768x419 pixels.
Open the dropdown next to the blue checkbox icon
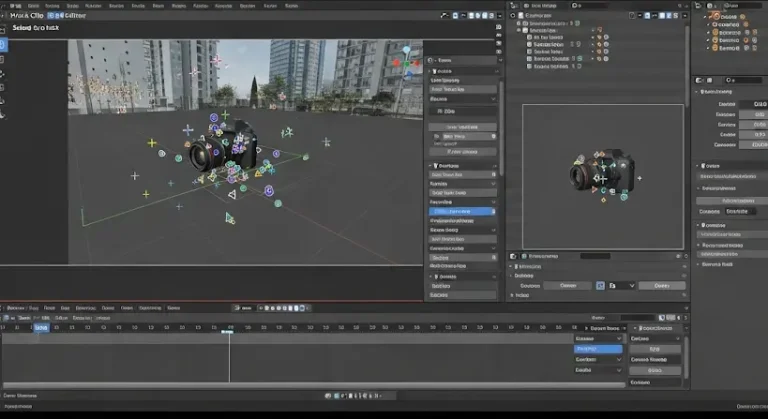621,286
